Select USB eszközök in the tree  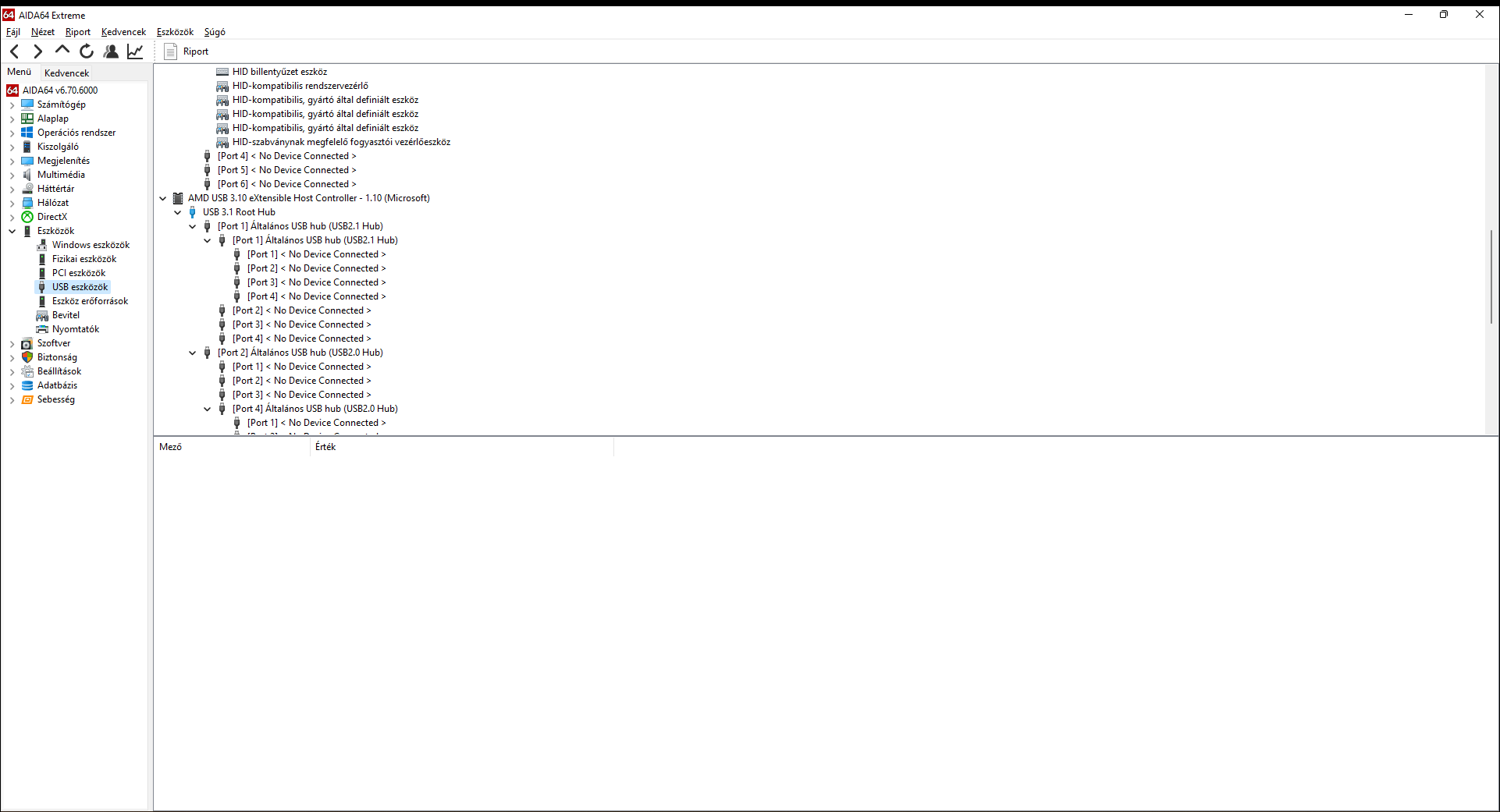(x=80, y=287)
